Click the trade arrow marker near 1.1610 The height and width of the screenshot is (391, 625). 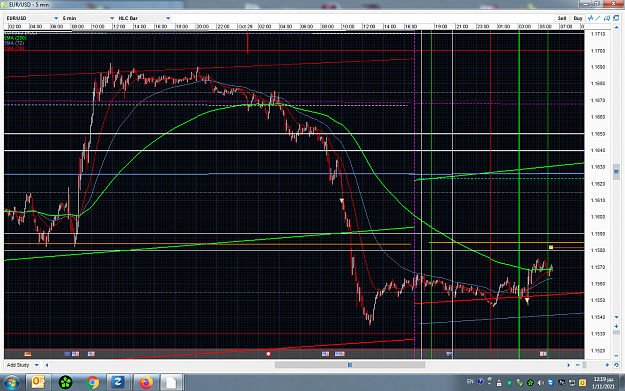click(x=342, y=200)
